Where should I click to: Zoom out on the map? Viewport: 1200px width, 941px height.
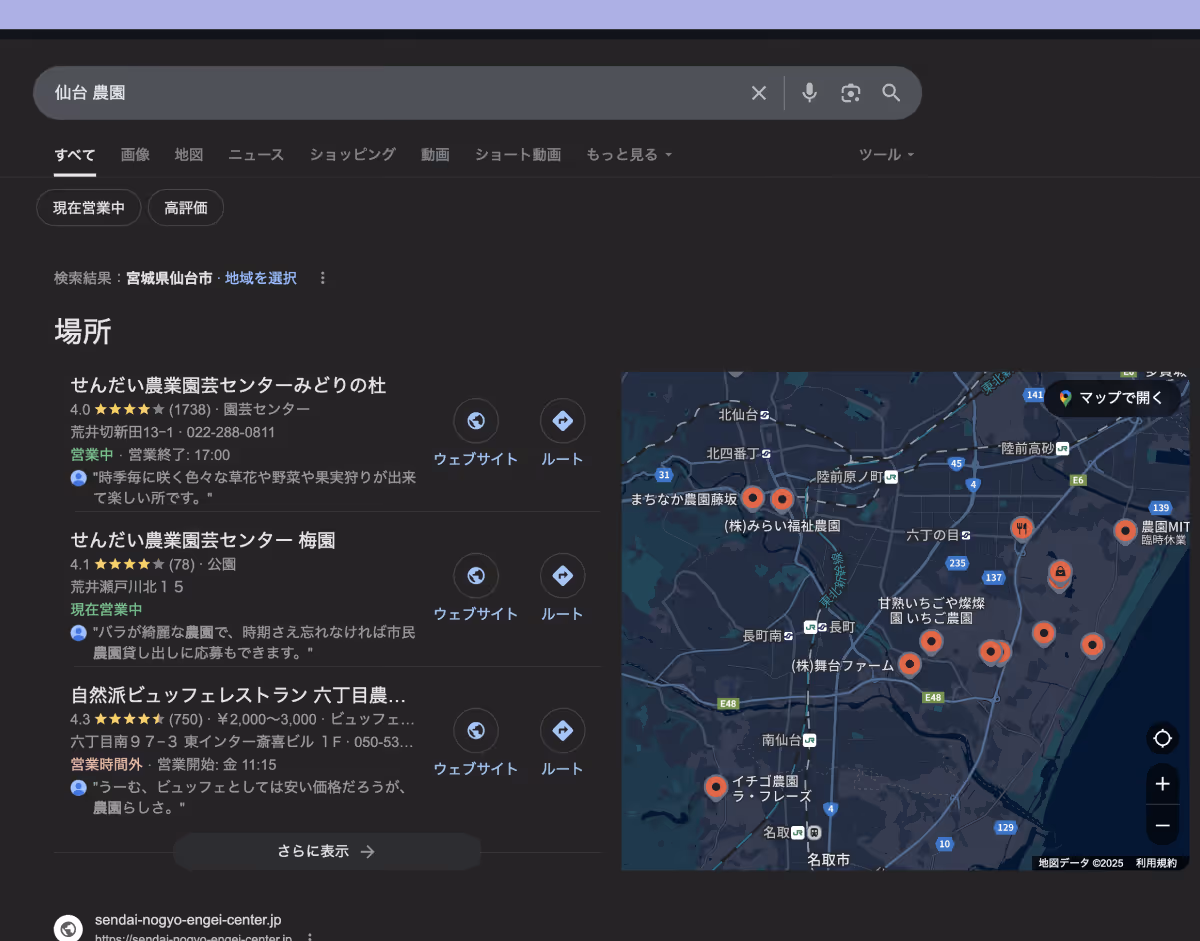tap(1162, 825)
